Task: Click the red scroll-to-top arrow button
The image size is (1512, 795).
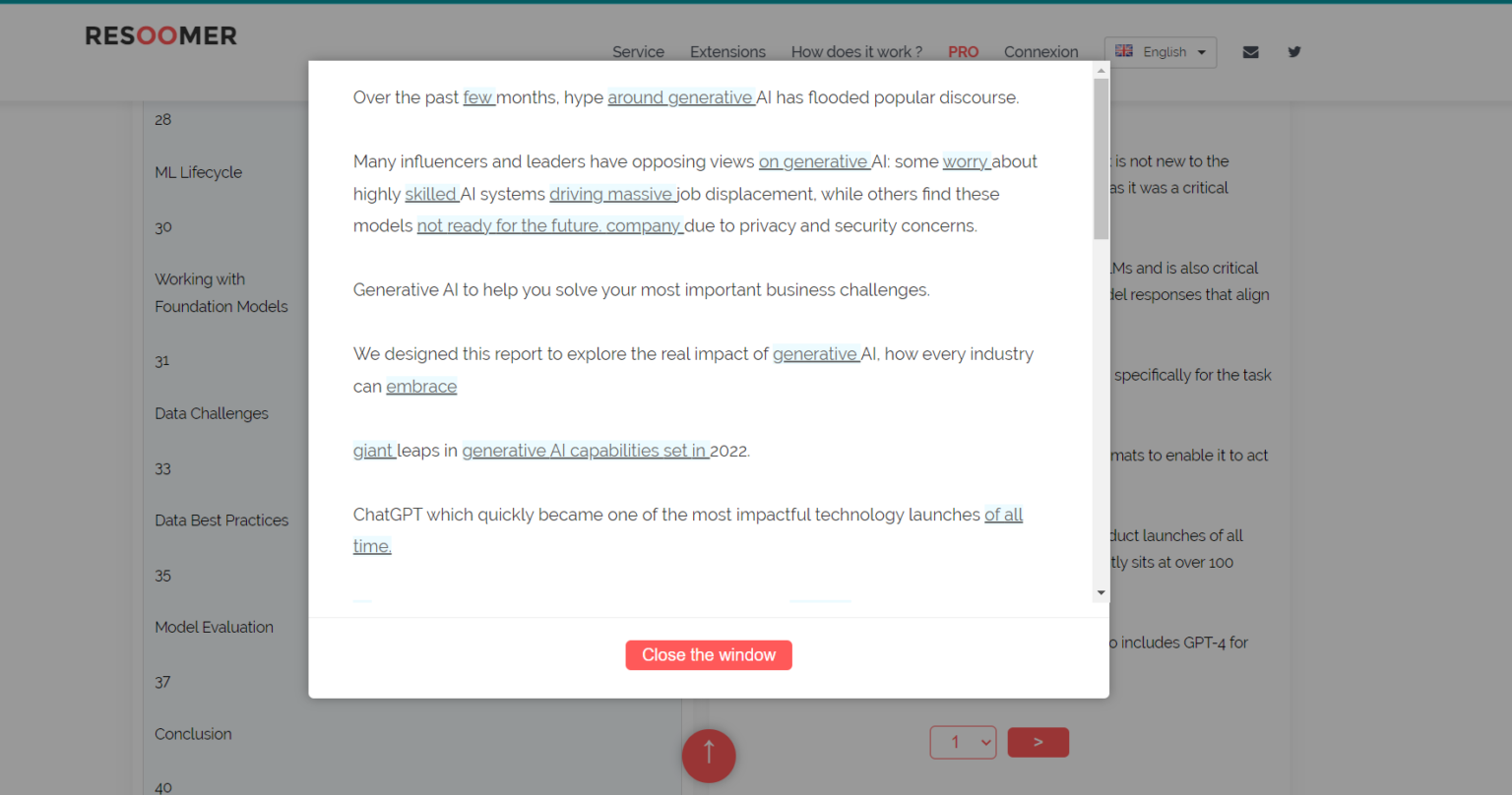Action: click(x=709, y=755)
